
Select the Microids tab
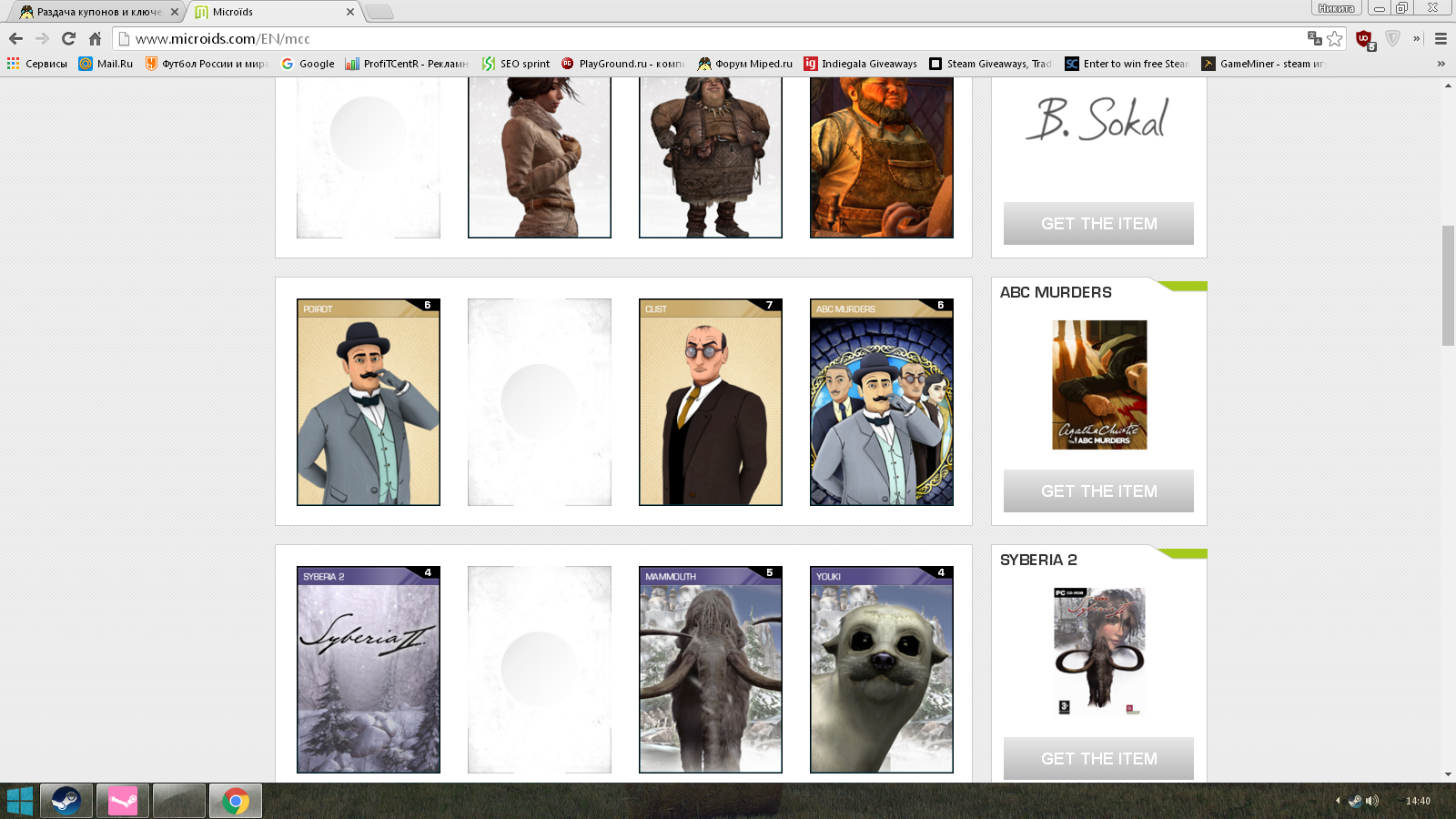coord(273,12)
